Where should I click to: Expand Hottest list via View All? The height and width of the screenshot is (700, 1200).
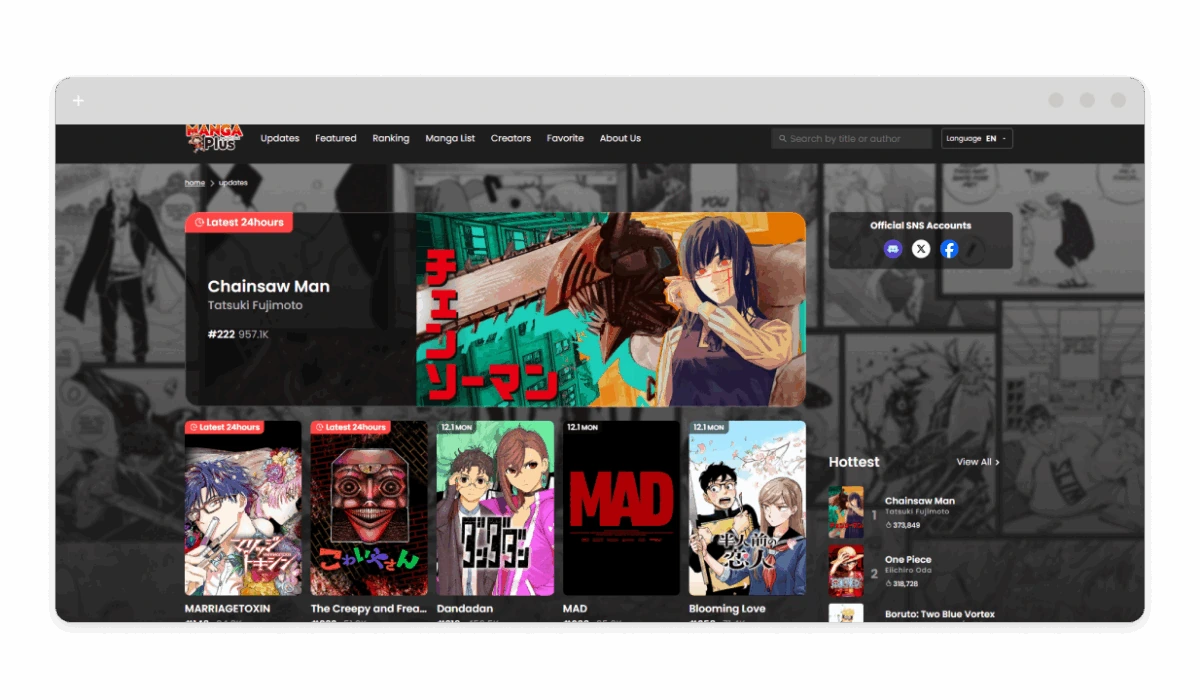coord(977,462)
